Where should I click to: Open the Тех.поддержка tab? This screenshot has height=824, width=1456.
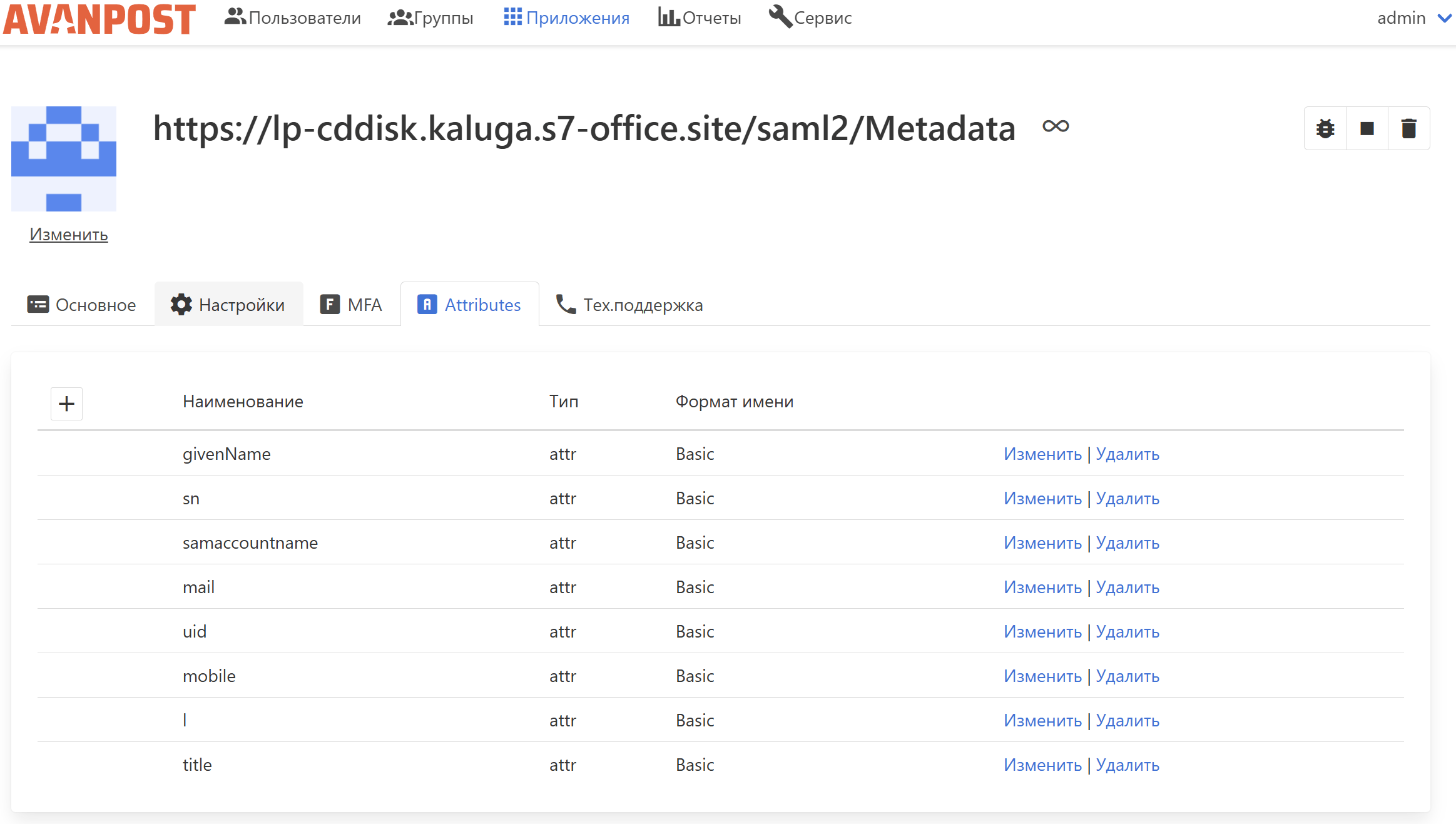click(x=629, y=305)
